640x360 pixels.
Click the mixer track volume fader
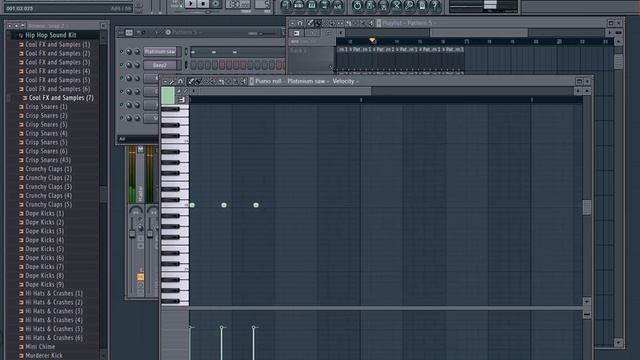click(x=132, y=233)
